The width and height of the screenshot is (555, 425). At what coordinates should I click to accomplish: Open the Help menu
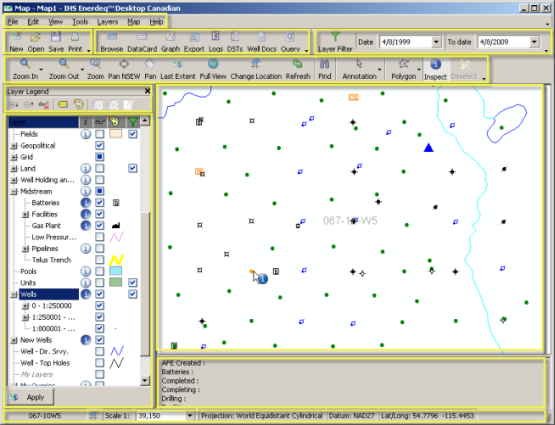156,22
